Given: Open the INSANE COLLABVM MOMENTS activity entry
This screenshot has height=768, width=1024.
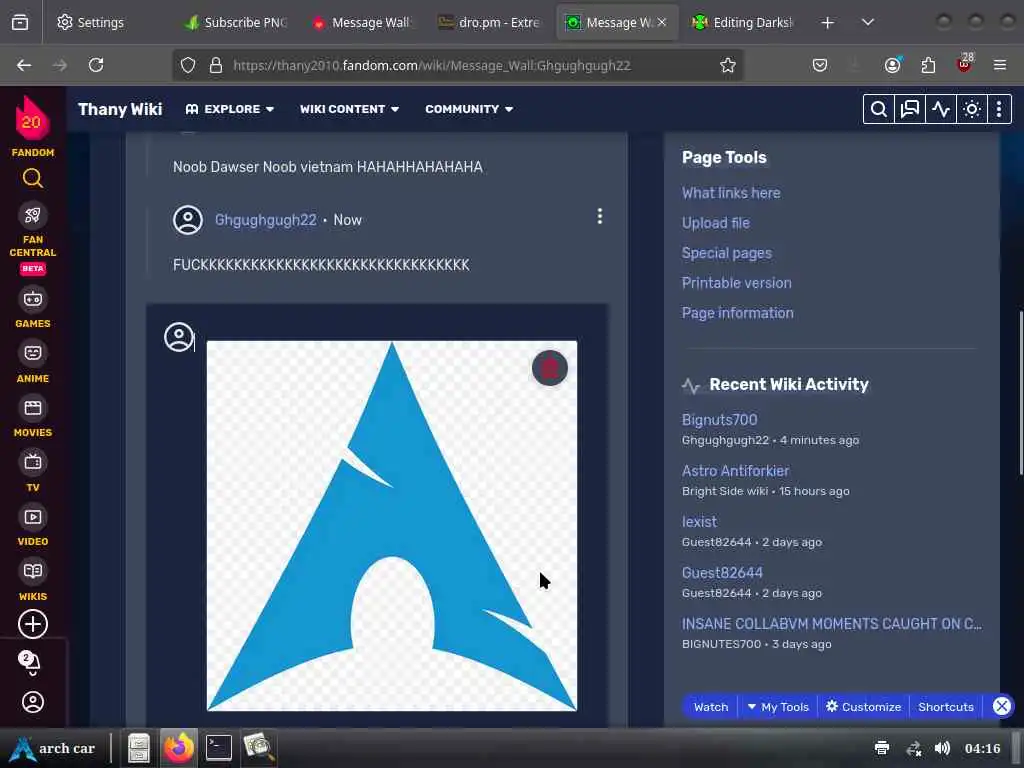Looking at the screenshot, I should (x=831, y=624).
